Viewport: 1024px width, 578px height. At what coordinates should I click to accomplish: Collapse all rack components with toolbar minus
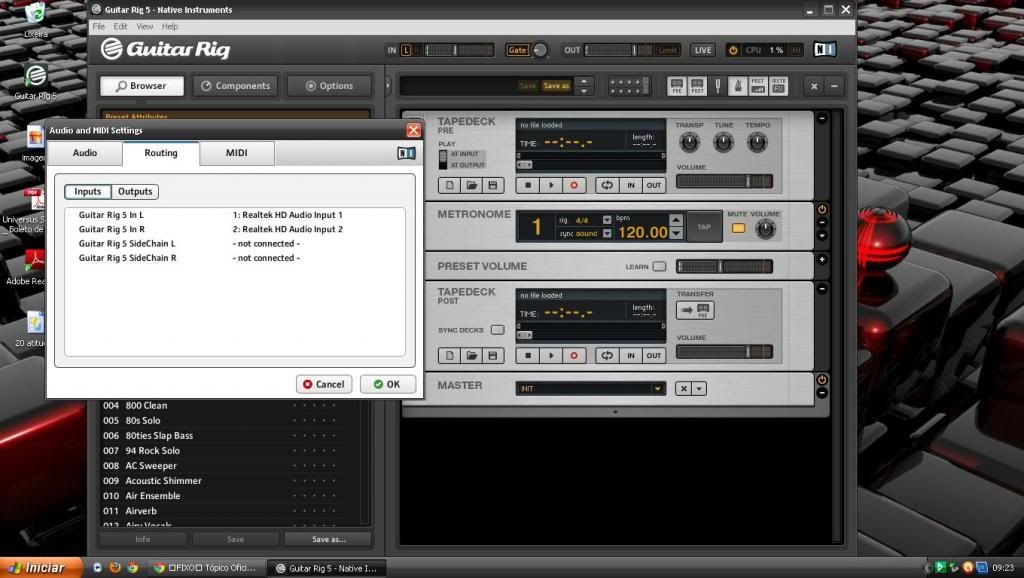tap(834, 86)
